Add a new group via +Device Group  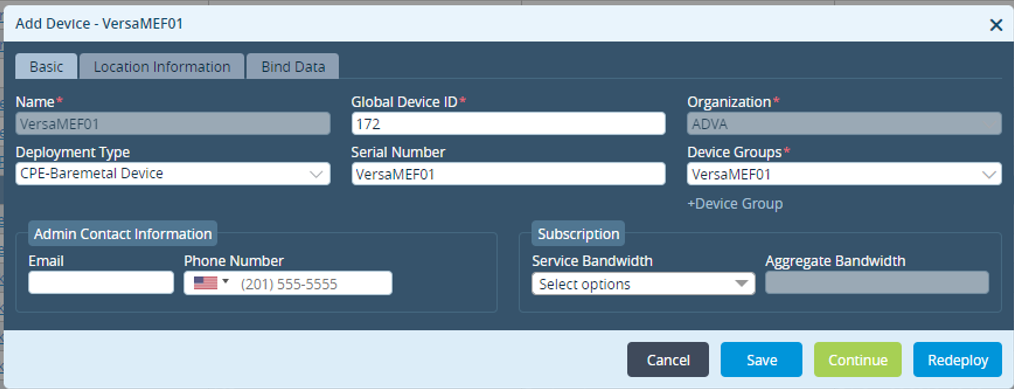(x=735, y=204)
